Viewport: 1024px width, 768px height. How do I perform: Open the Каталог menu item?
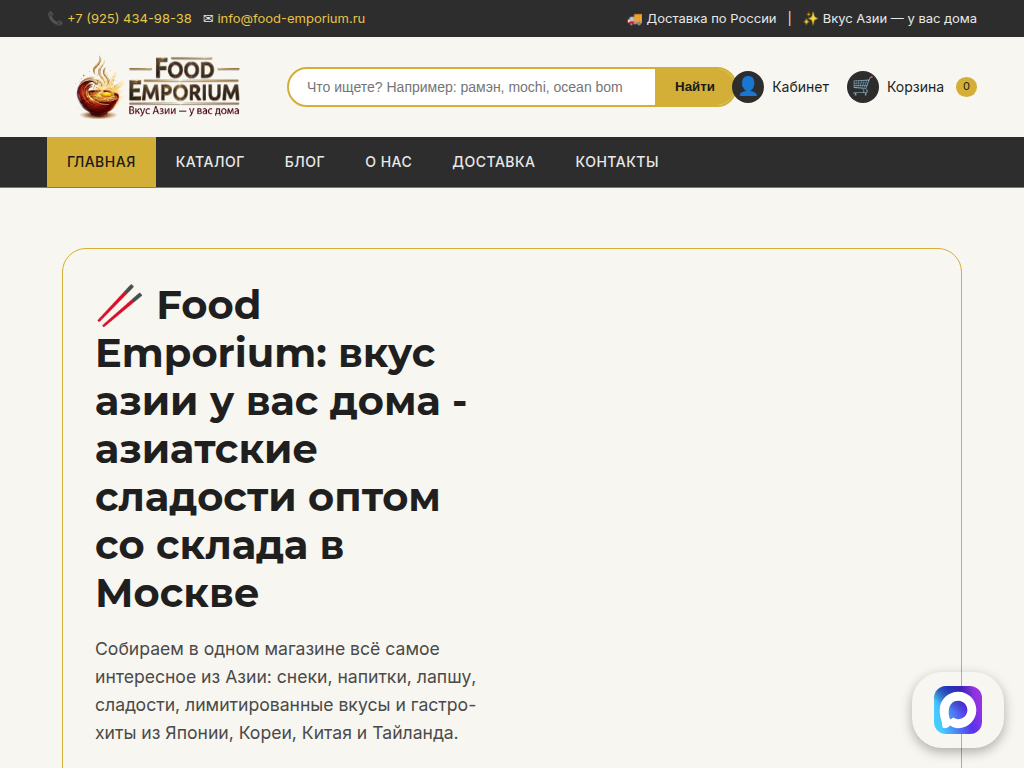210,162
